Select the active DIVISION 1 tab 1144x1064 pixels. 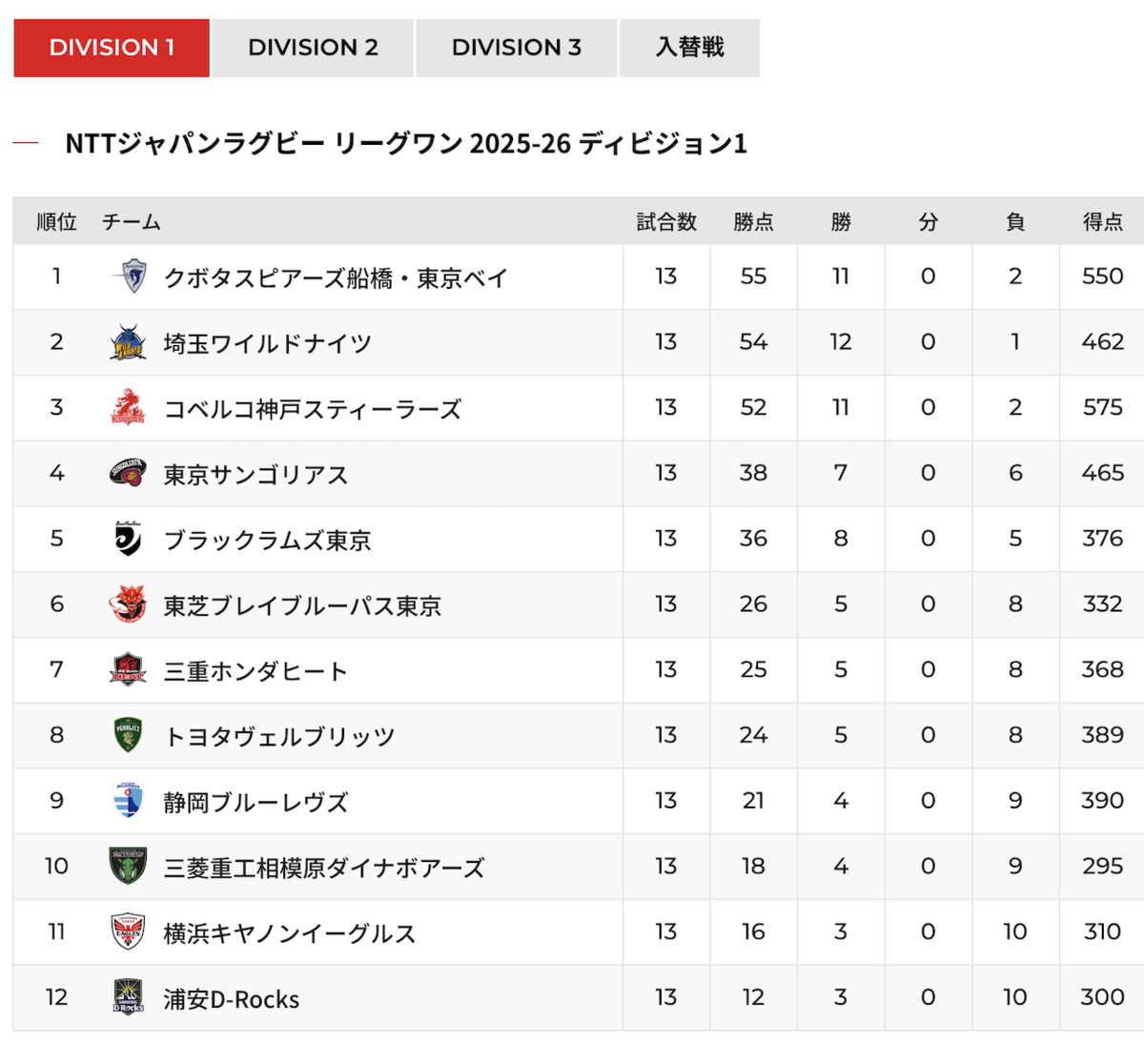112,48
